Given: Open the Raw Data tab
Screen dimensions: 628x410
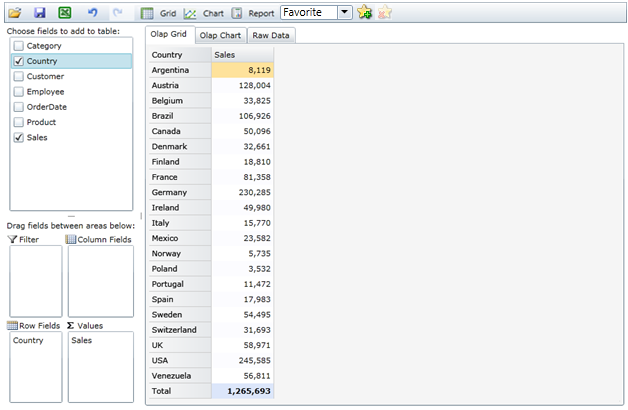Looking at the screenshot, I should click(271, 35).
